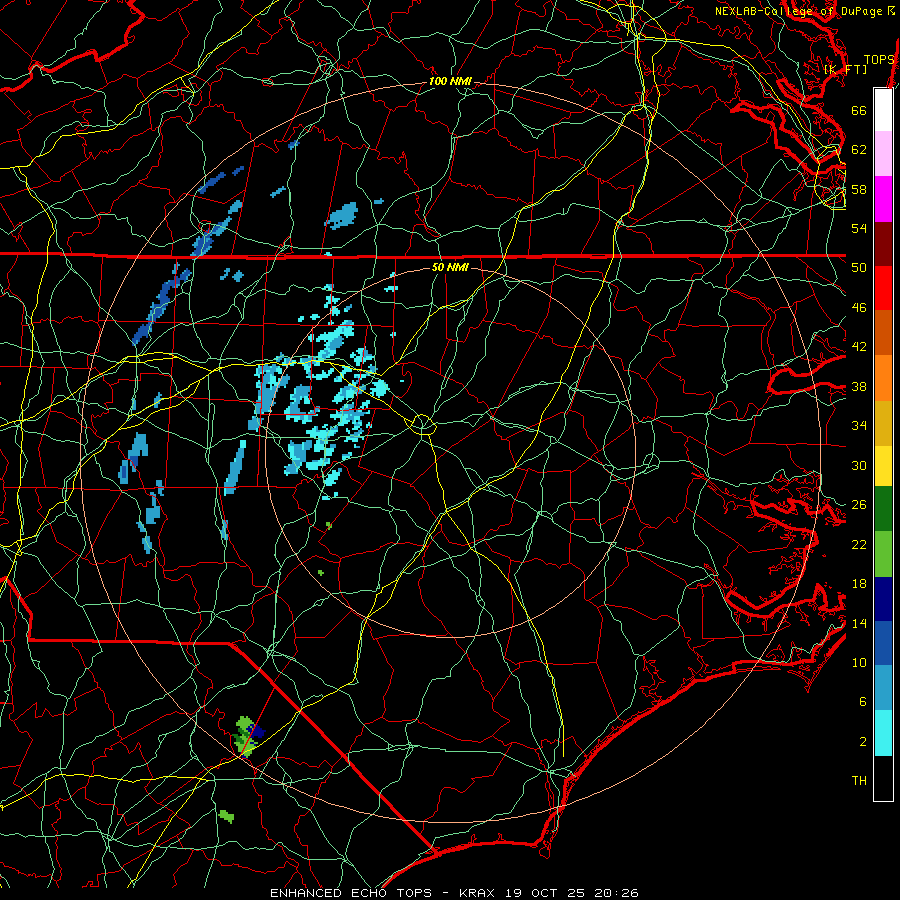Click the 2 legend label

click(863, 742)
